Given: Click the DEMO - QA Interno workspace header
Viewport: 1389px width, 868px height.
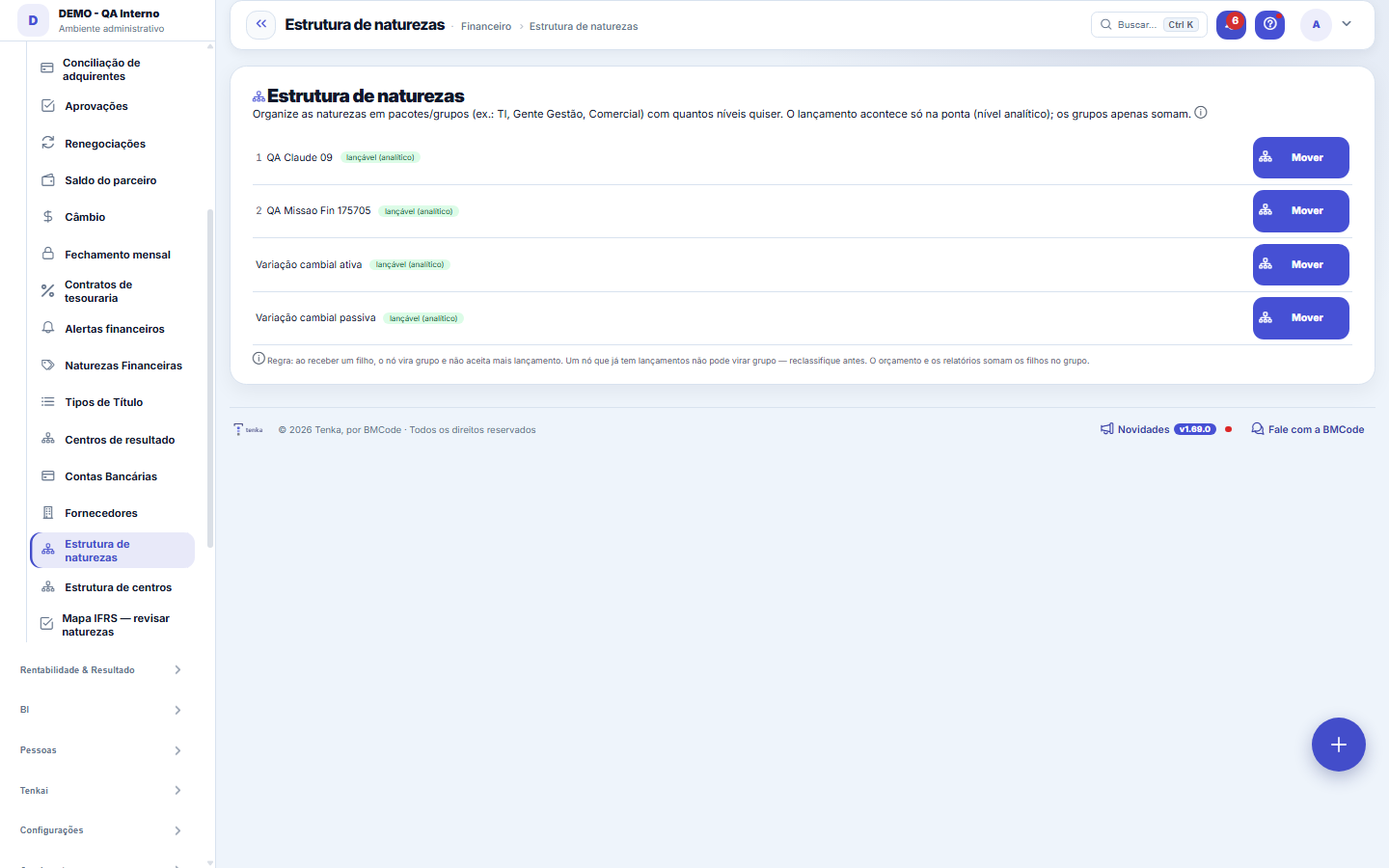Looking at the screenshot, I should 107,20.
